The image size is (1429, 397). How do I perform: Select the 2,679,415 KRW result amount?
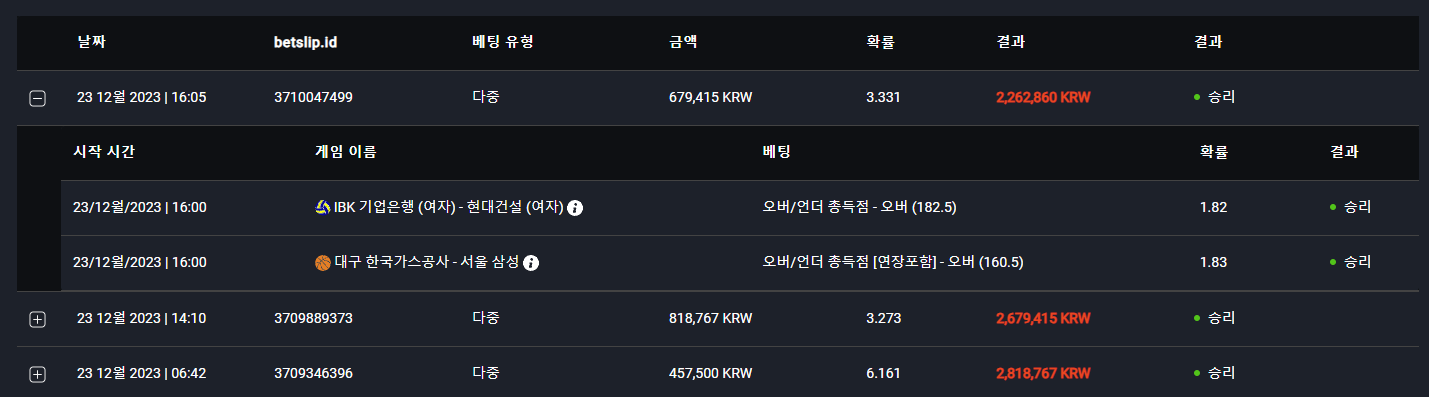[1043, 319]
